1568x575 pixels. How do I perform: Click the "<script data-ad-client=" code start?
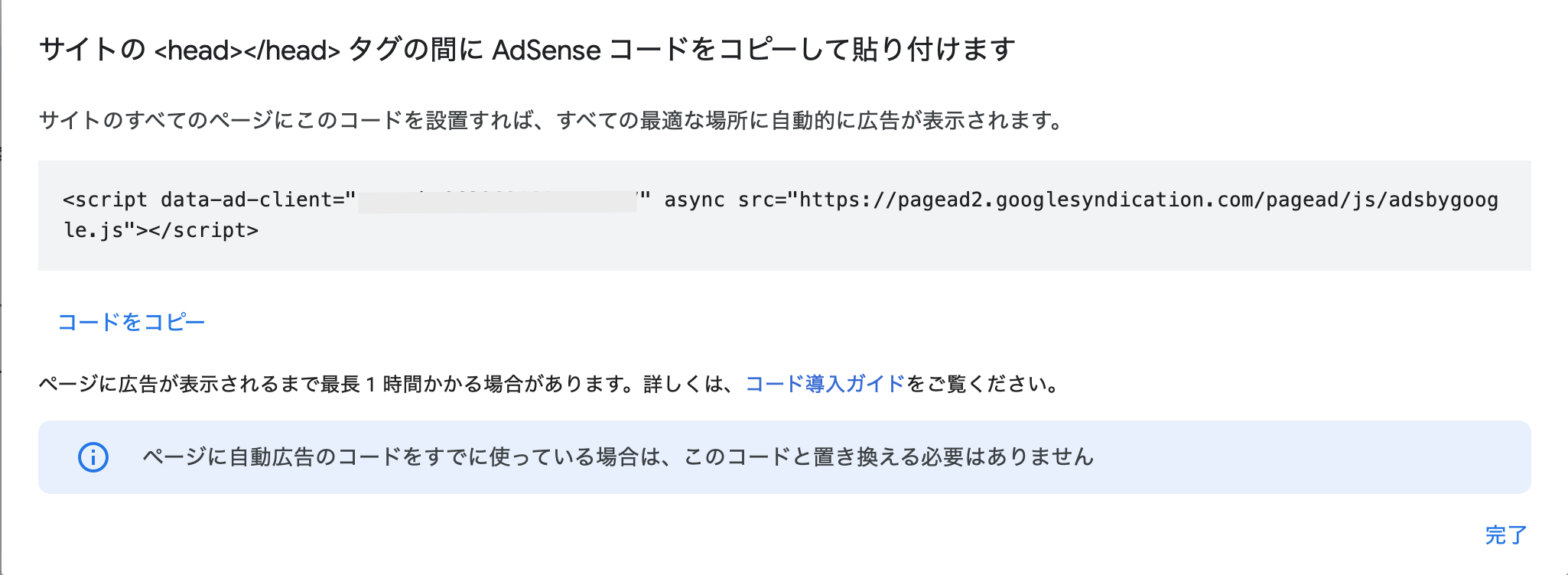pos(209,200)
